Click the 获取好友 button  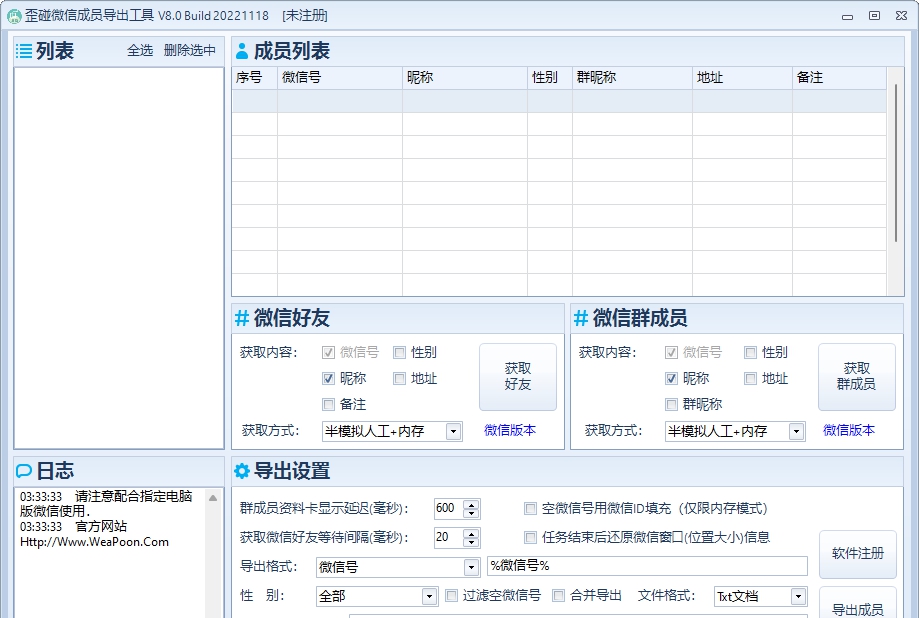pyautogui.click(x=518, y=377)
